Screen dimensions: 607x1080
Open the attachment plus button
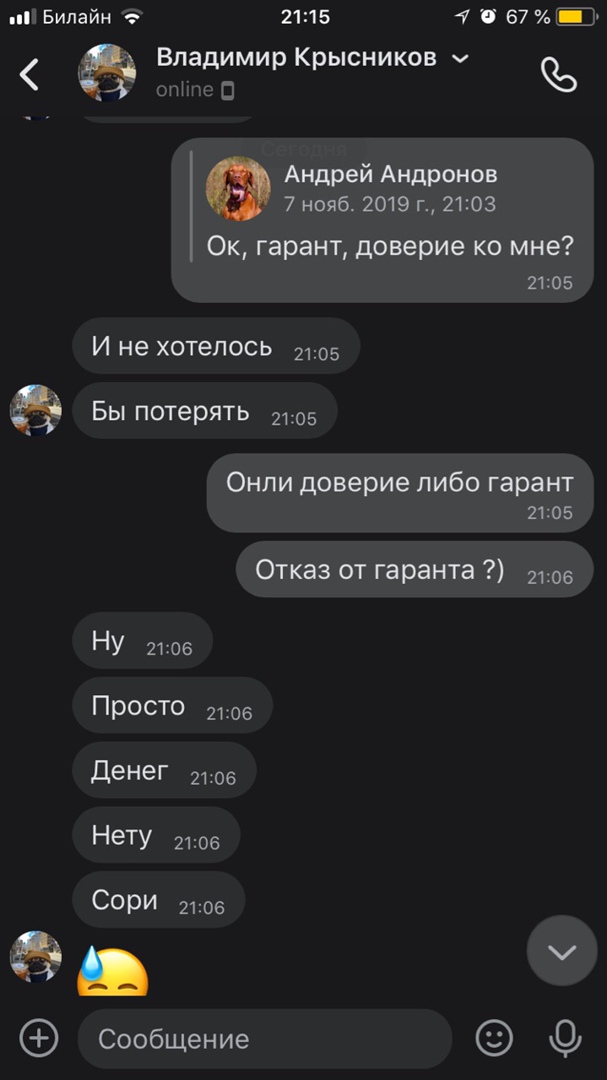click(x=39, y=1037)
